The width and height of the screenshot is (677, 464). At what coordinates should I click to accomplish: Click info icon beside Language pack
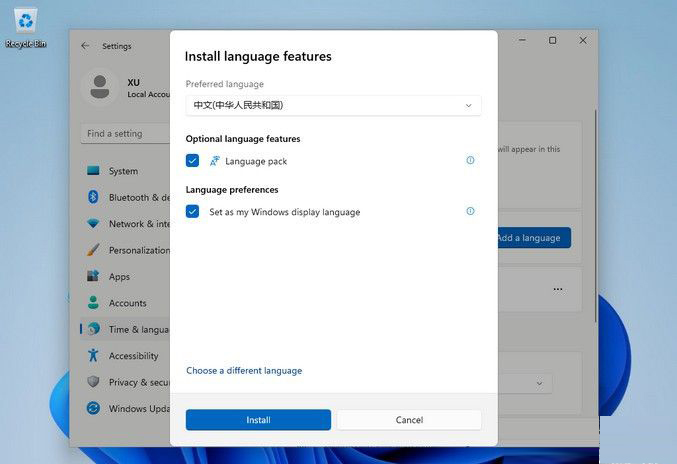coord(470,160)
